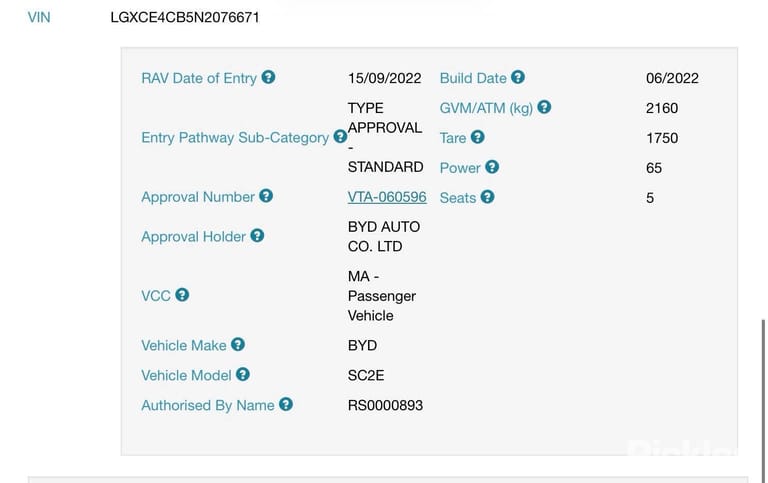
Task: Select the RS0000893 authorised name value
Action: [385, 406]
